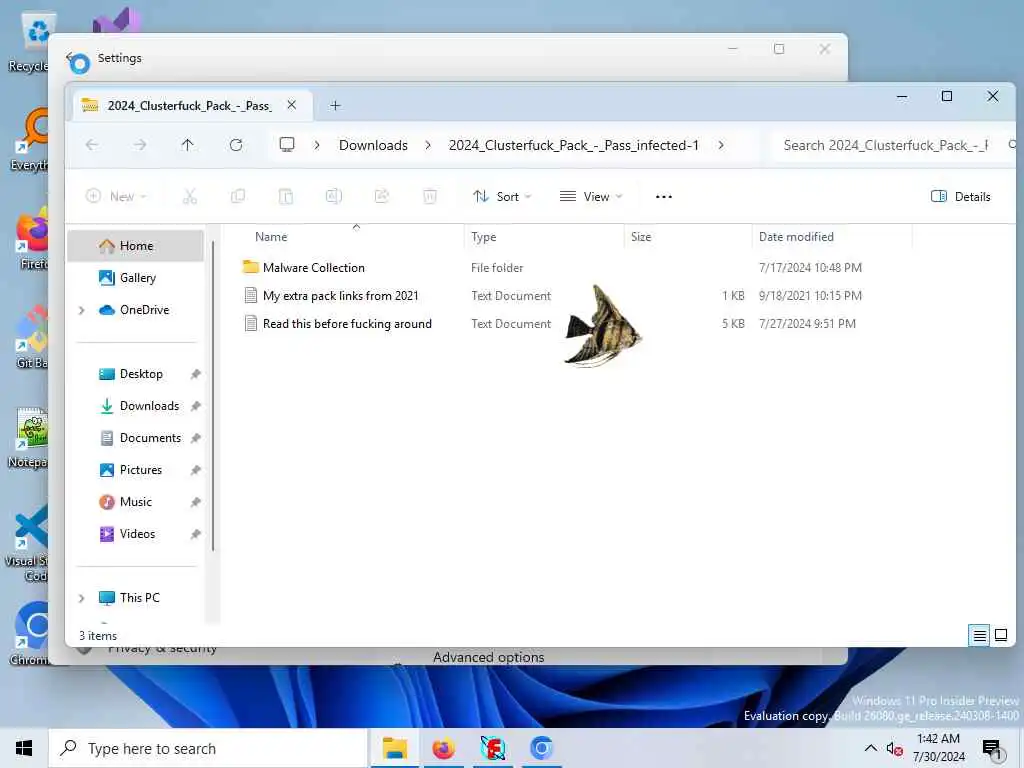The image size is (1024, 768).
Task: Open the View dropdown menu
Action: [x=591, y=197]
